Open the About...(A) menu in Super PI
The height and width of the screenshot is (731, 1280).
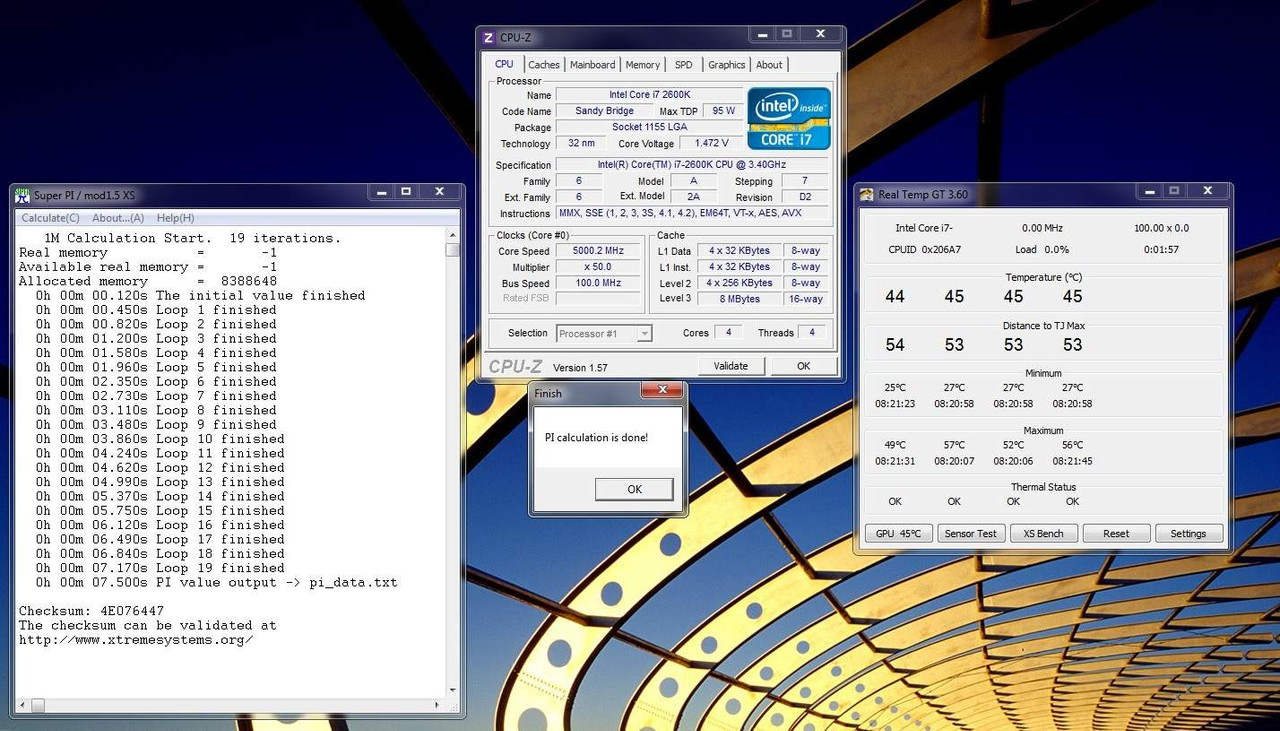point(118,218)
